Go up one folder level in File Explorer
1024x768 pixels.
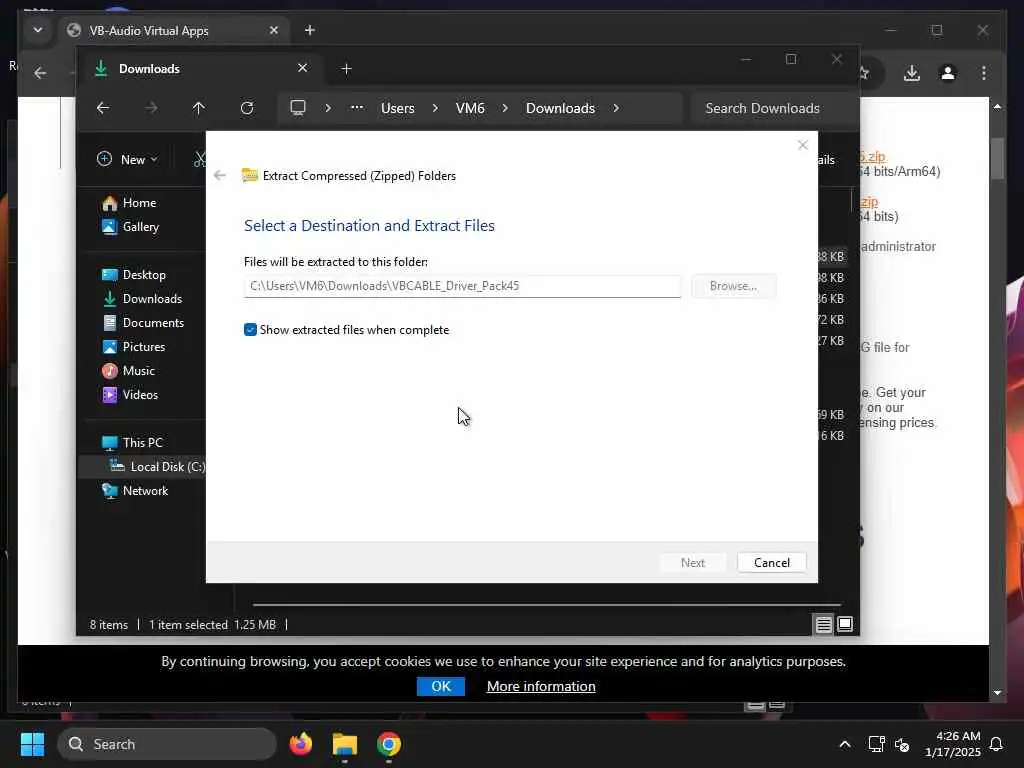199,108
